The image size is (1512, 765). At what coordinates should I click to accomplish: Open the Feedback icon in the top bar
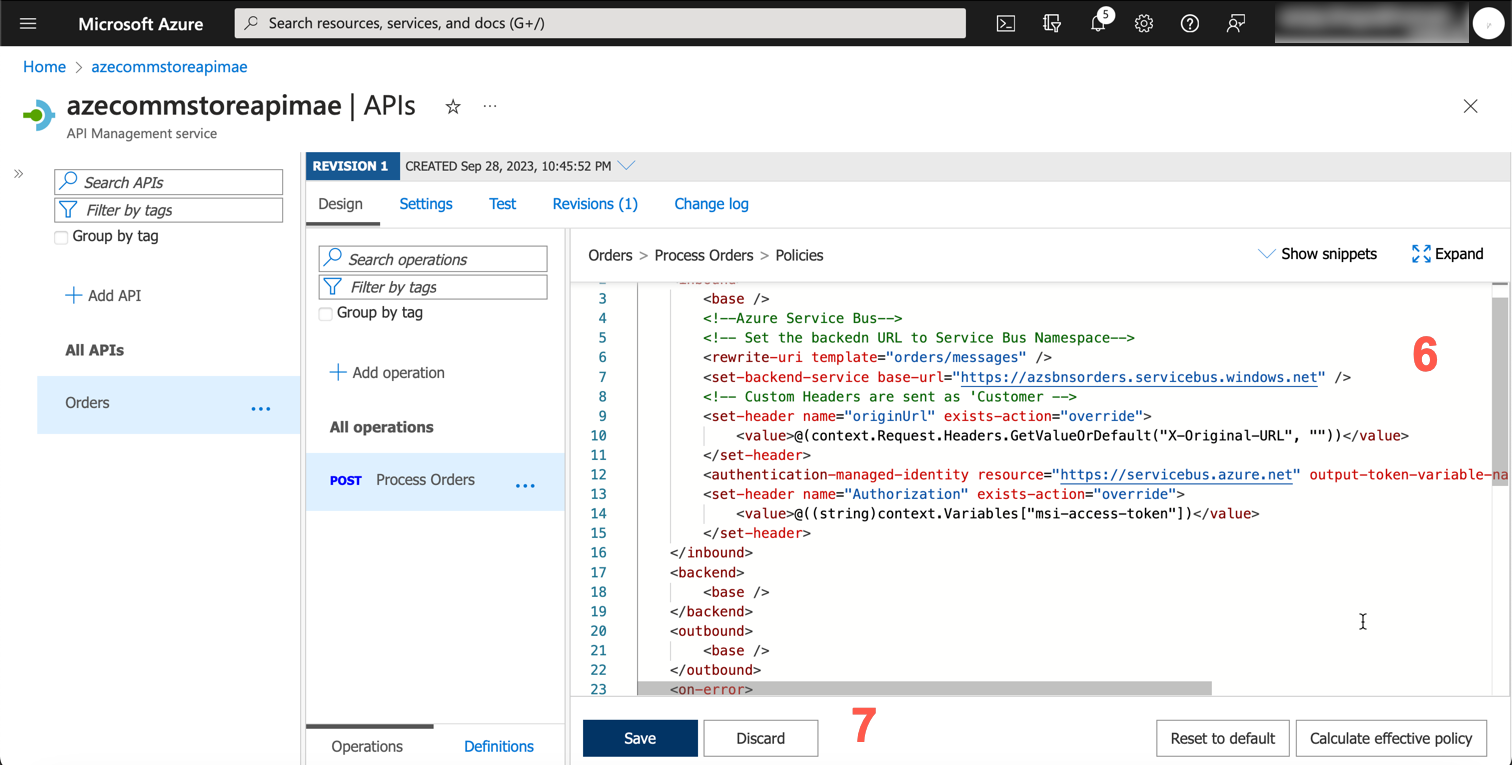pyautogui.click(x=1236, y=23)
